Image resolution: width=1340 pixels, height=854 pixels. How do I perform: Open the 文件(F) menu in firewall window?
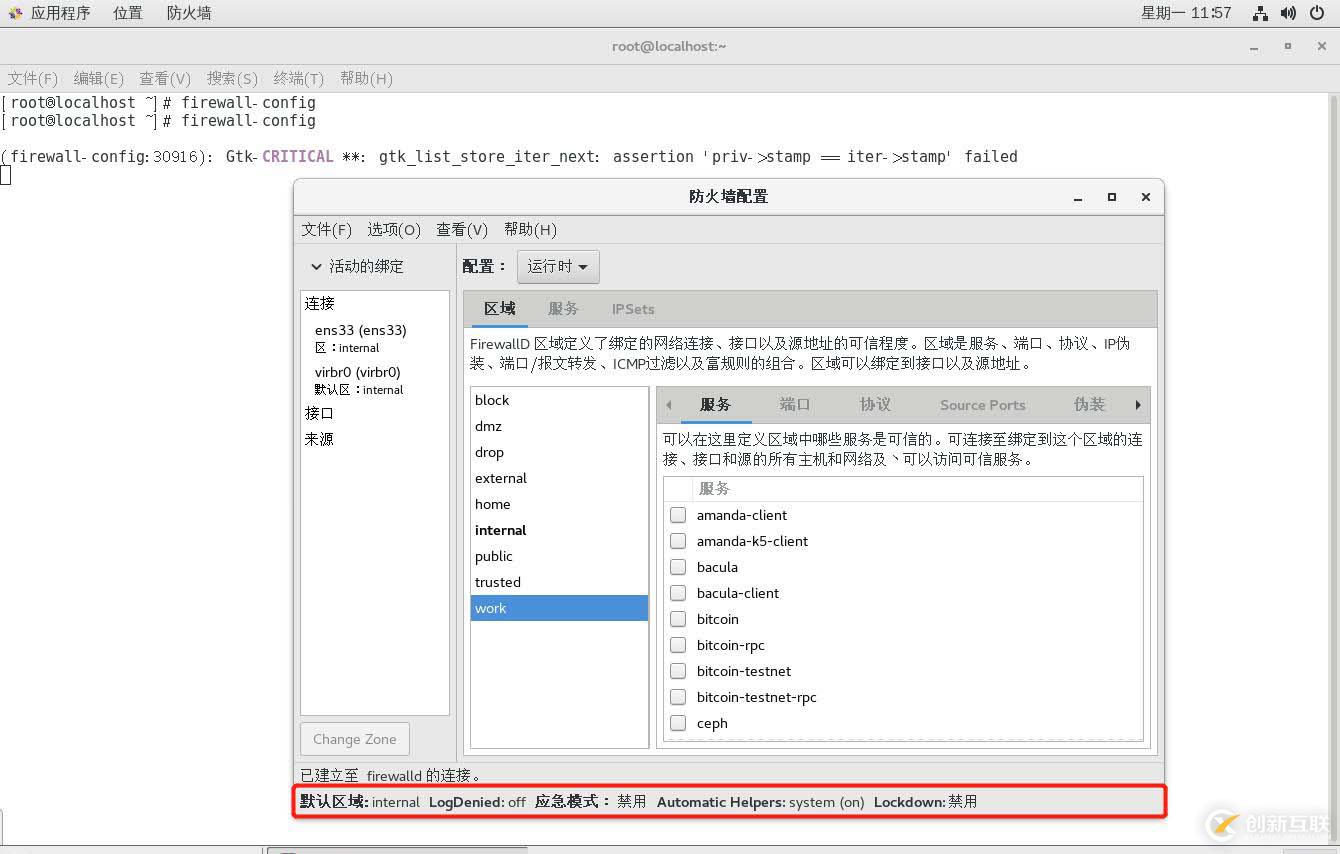point(327,229)
